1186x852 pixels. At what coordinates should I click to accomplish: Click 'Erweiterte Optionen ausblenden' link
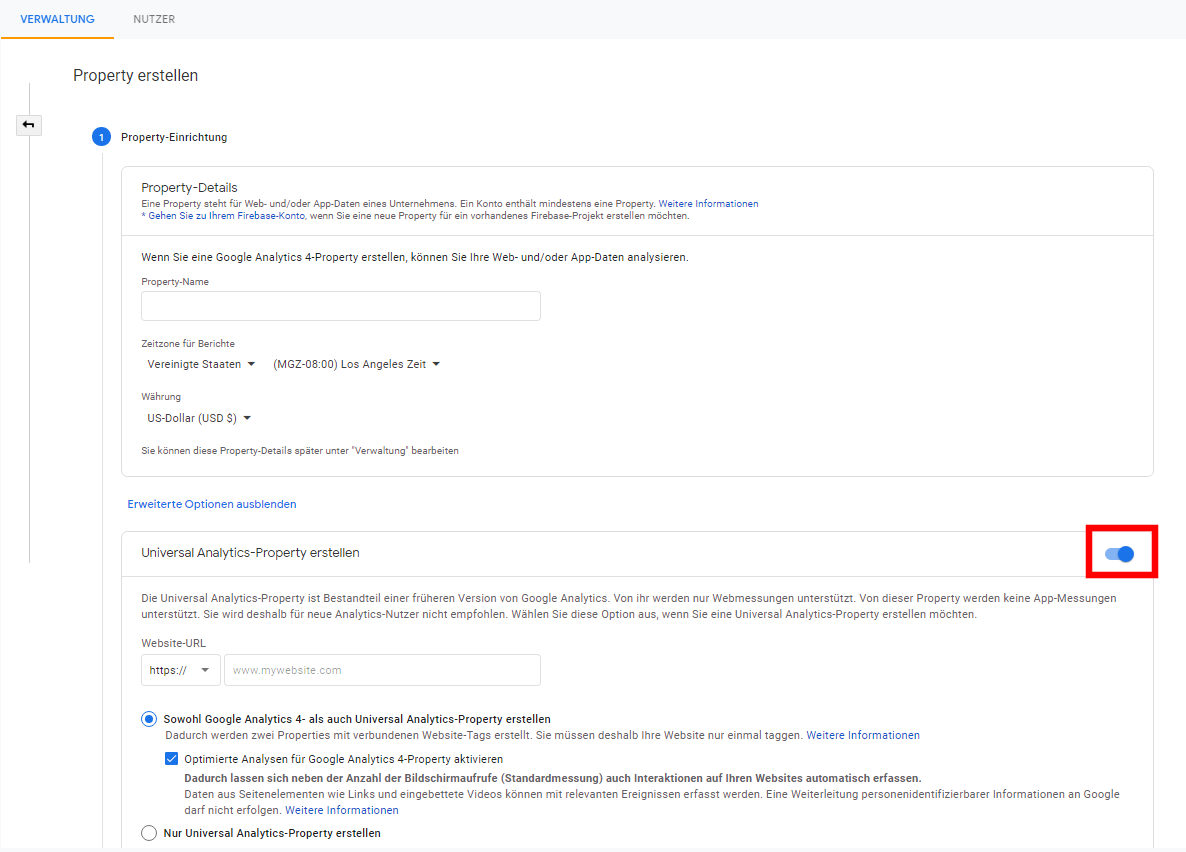point(212,504)
